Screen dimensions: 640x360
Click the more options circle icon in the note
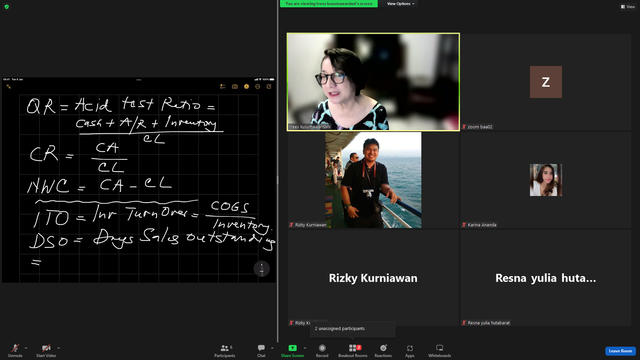coord(258,87)
